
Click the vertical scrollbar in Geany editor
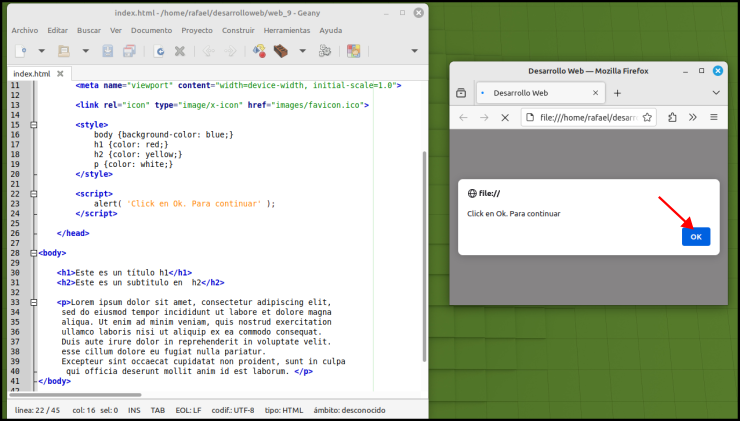click(x=424, y=255)
